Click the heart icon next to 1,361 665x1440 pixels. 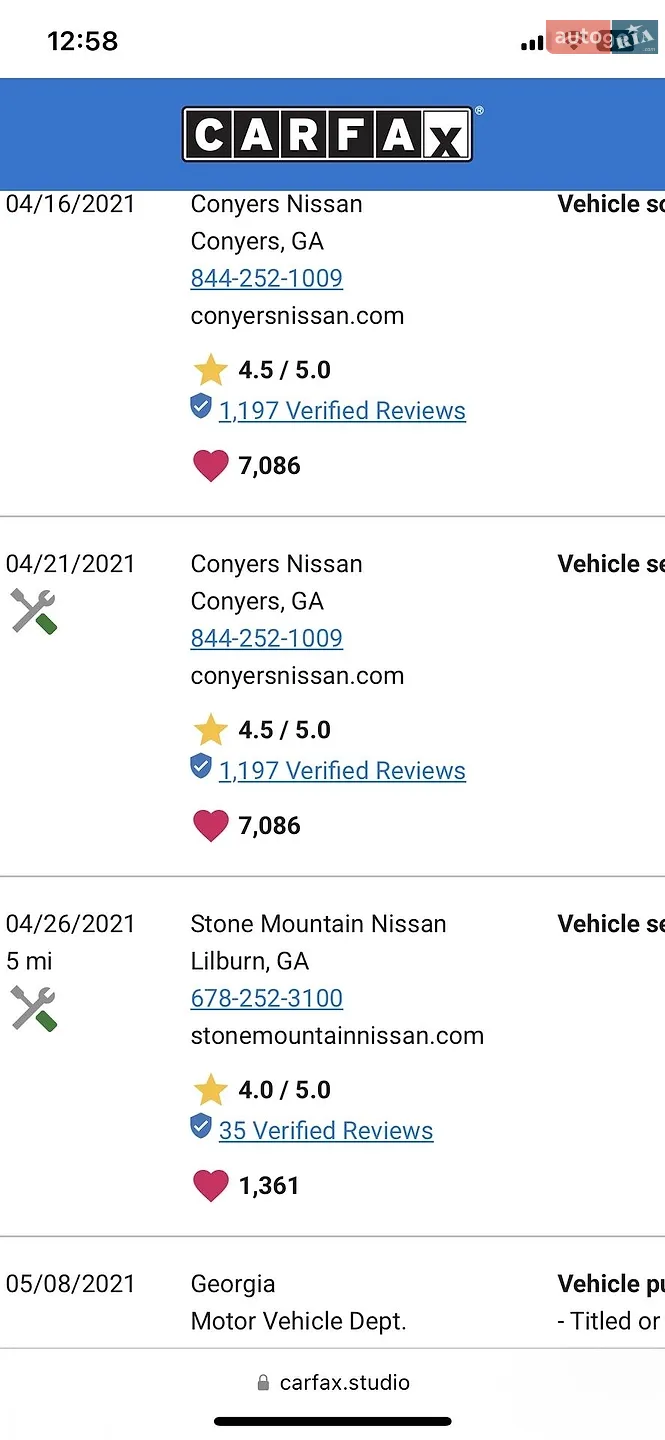(x=210, y=1186)
